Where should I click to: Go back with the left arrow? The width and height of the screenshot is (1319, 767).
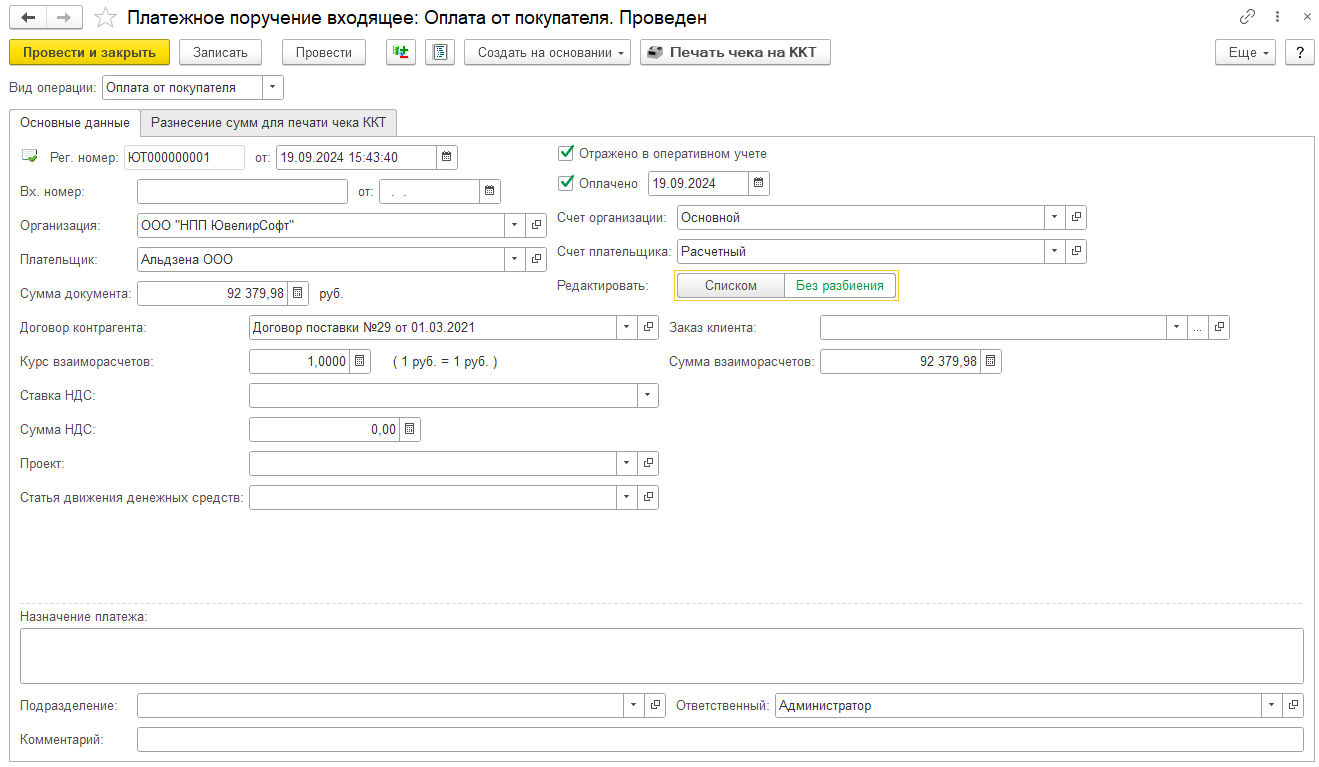tap(28, 18)
